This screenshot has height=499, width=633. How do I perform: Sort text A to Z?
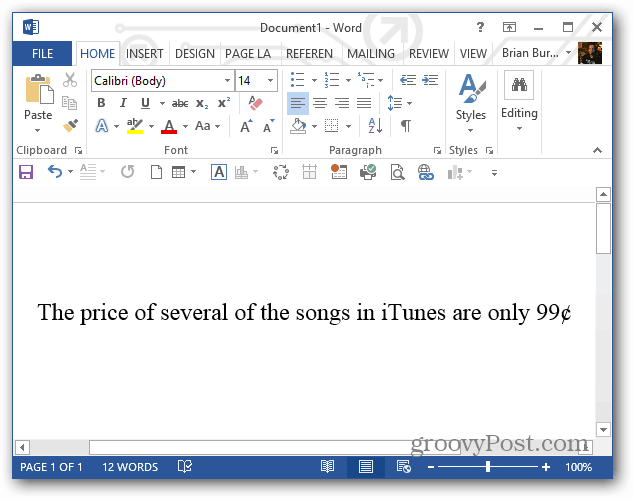point(375,126)
